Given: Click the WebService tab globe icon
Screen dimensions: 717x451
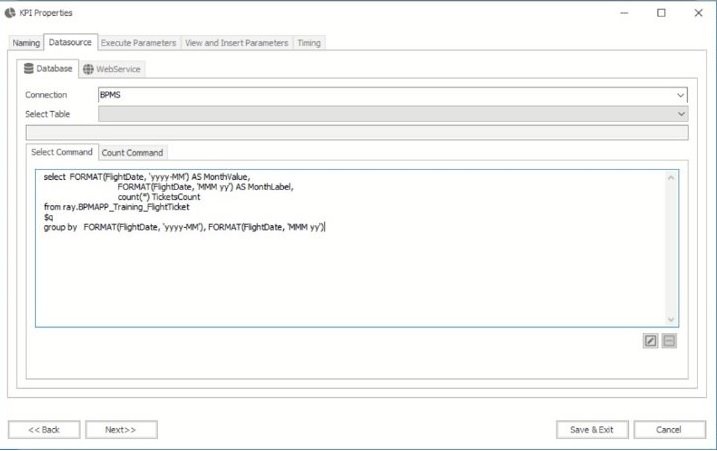Looking at the screenshot, I should click(x=88, y=69).
